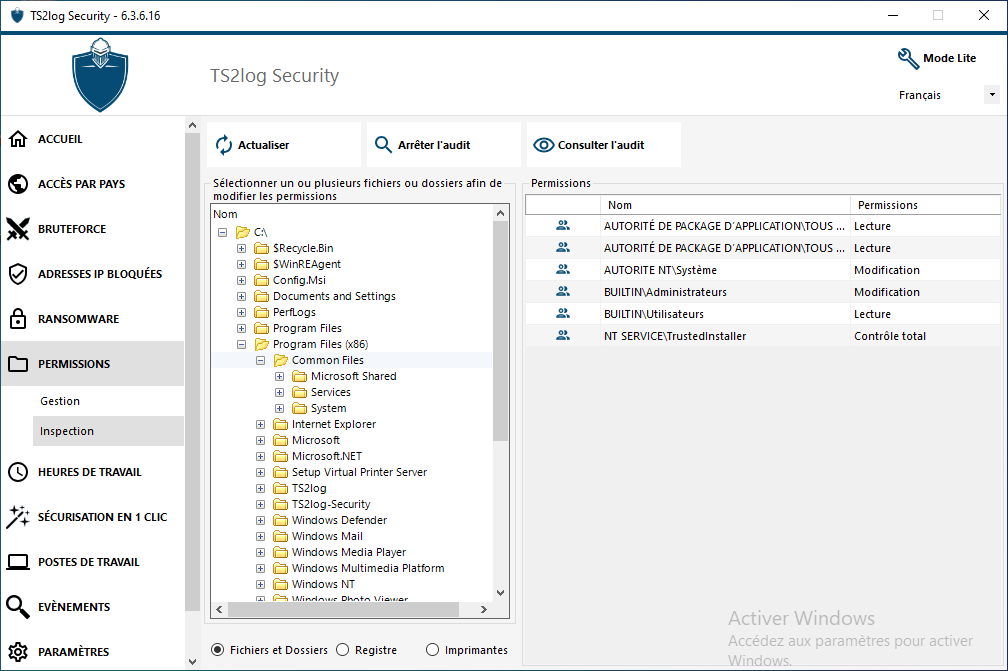This screenshot has width=1008, height=671.
Task: Collapse the Common Files node
Action: click(260, 361)
